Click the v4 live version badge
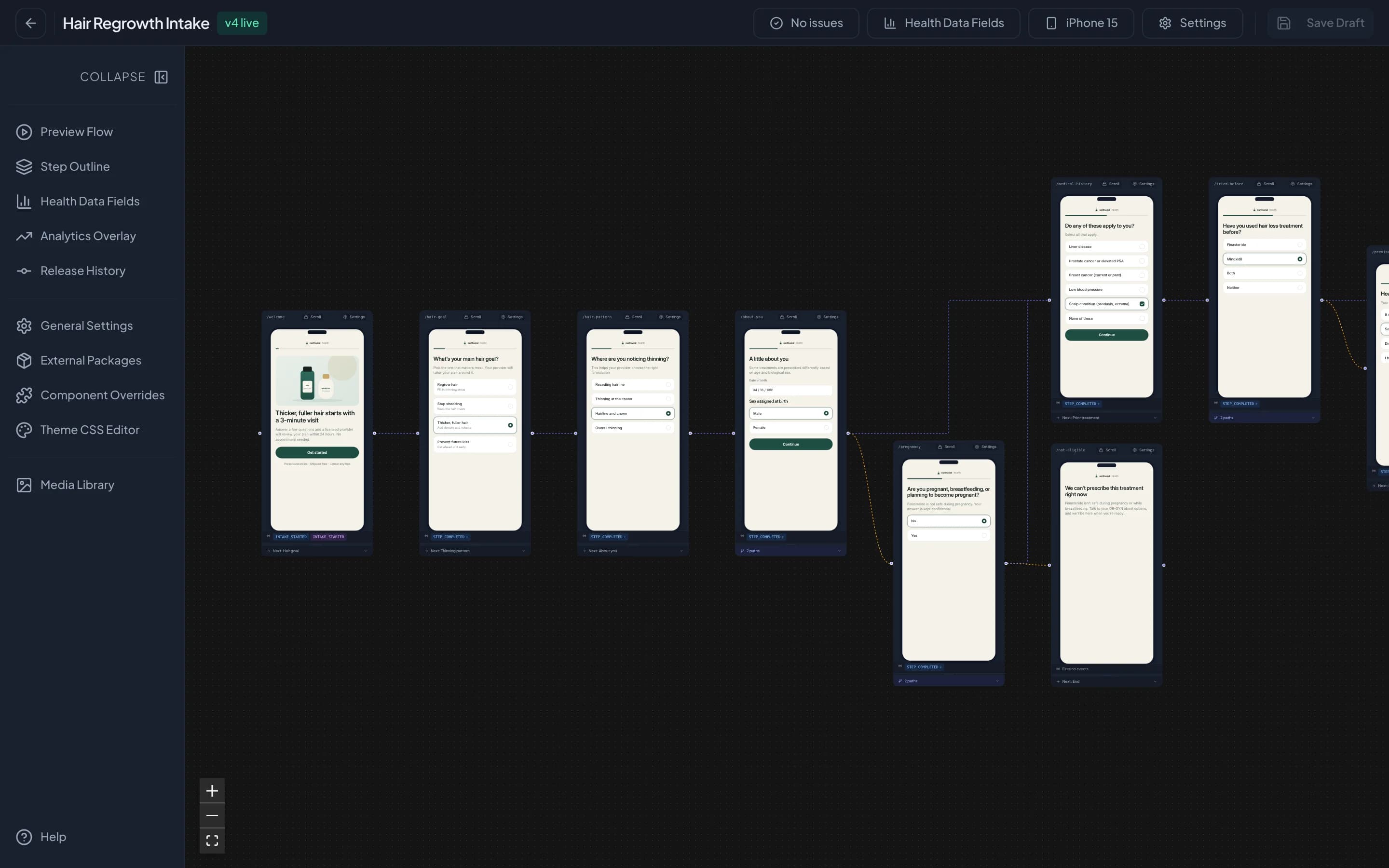This screenshot has width=1389, height=868. click(x=242, y=23)
